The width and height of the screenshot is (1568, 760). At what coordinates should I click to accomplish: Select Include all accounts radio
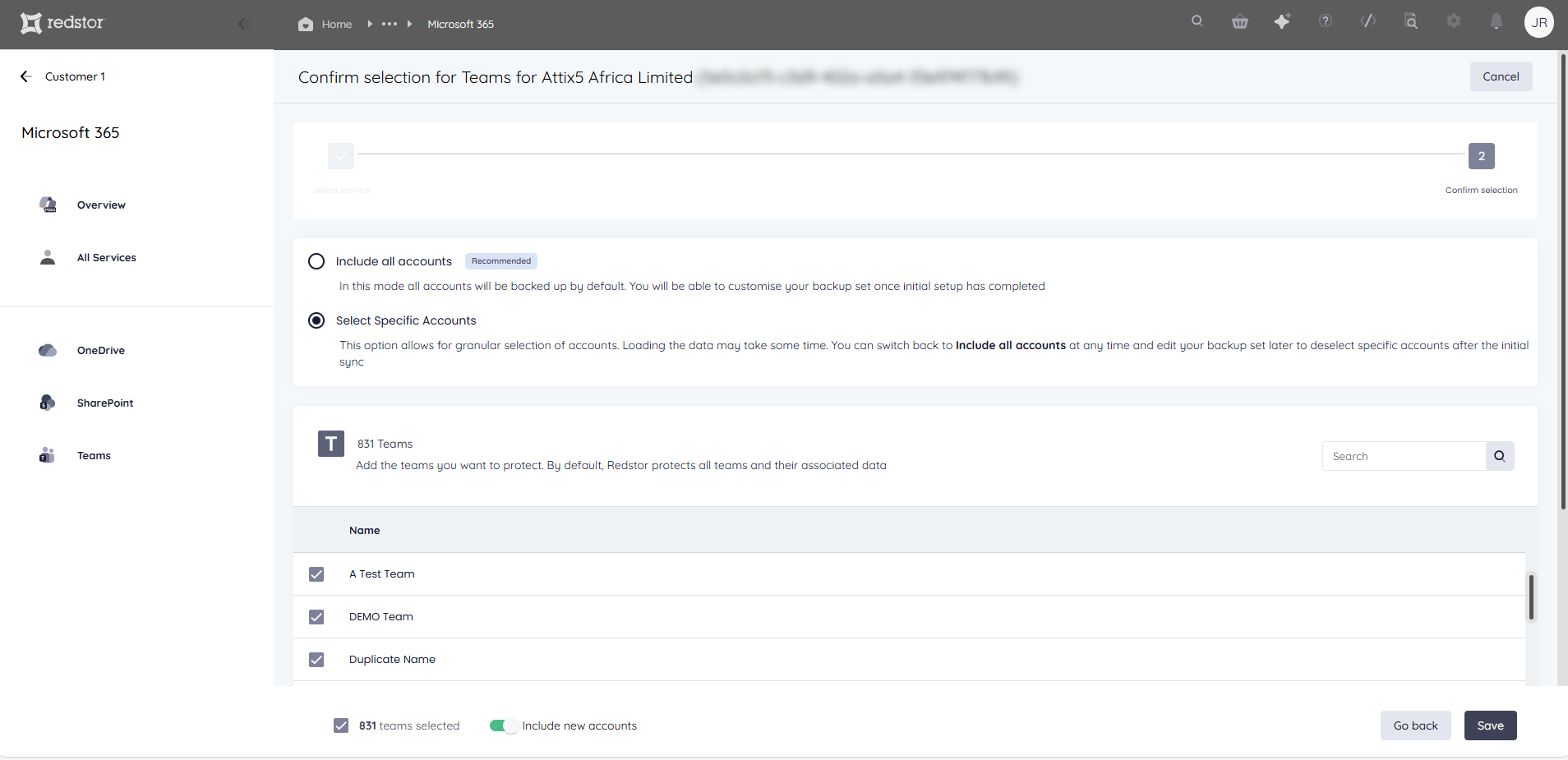(x=316, y=261)
